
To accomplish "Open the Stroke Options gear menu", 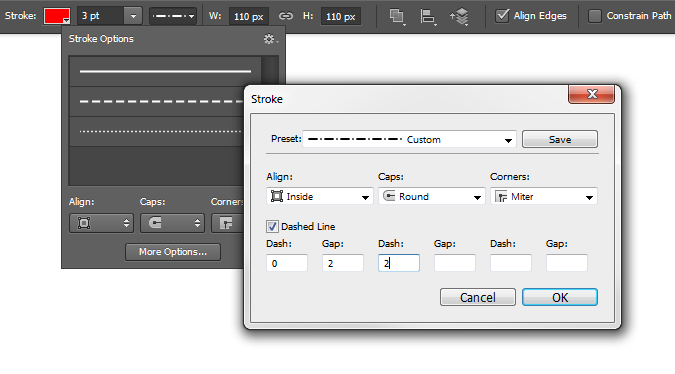I will coord(270,39).
